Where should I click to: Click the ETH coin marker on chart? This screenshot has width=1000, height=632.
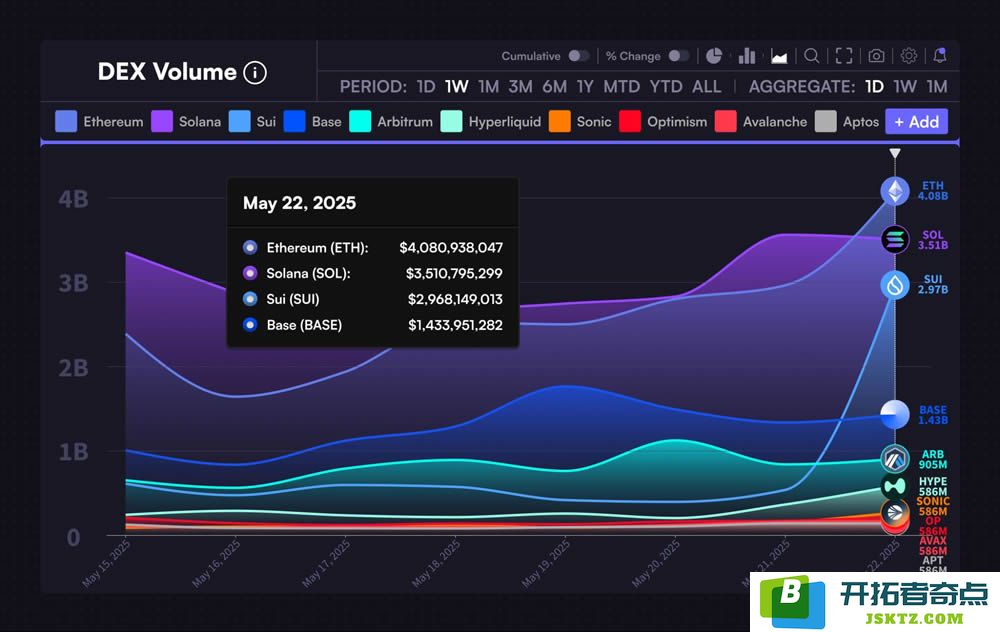[895, 191]
